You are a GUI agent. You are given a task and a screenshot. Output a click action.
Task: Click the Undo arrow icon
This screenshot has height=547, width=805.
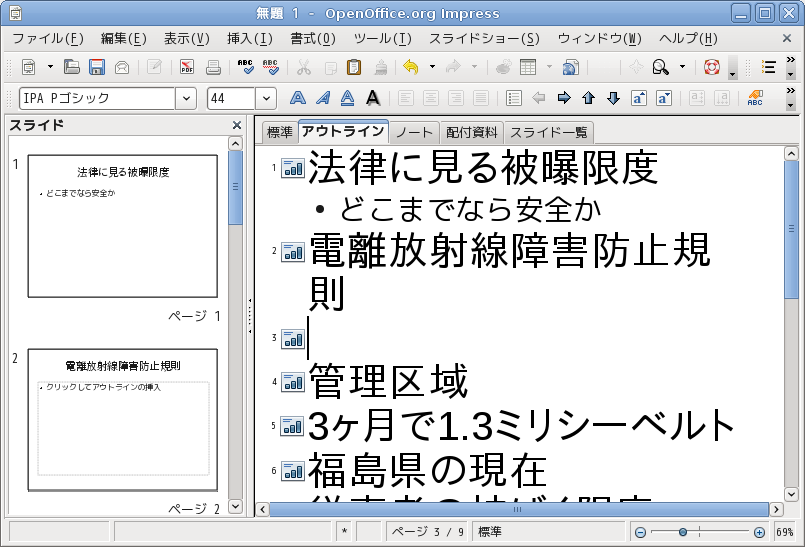tap(410, 68)
